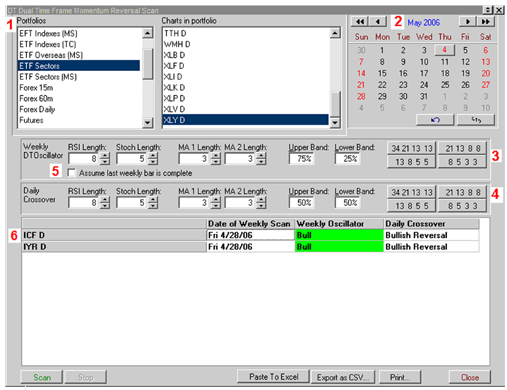This screenshot has width=507, height=390.
Task: Click Export as CSV button
Action: 343,377
